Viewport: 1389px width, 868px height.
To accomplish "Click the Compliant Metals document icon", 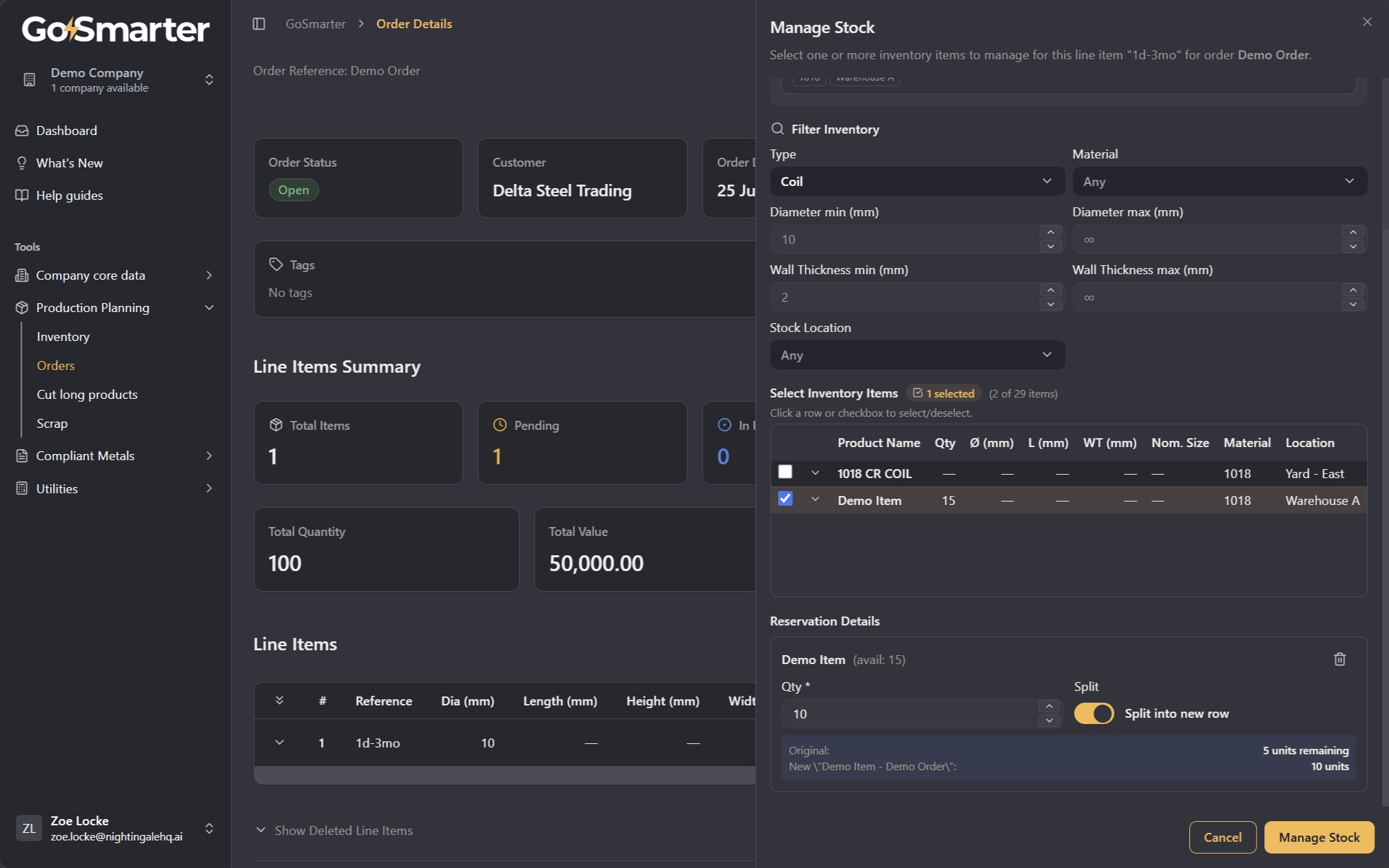I will [x=22, y=456].
